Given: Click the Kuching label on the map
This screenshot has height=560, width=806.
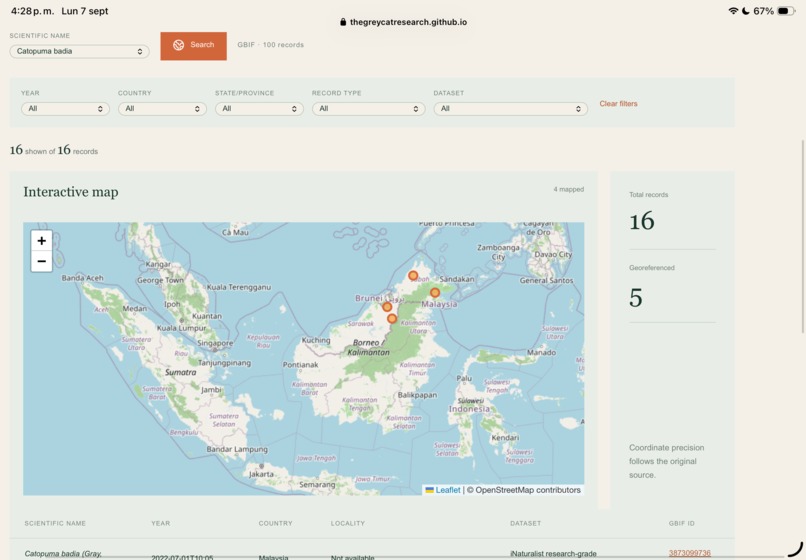Looking at the screenshot, I should 316,340.
